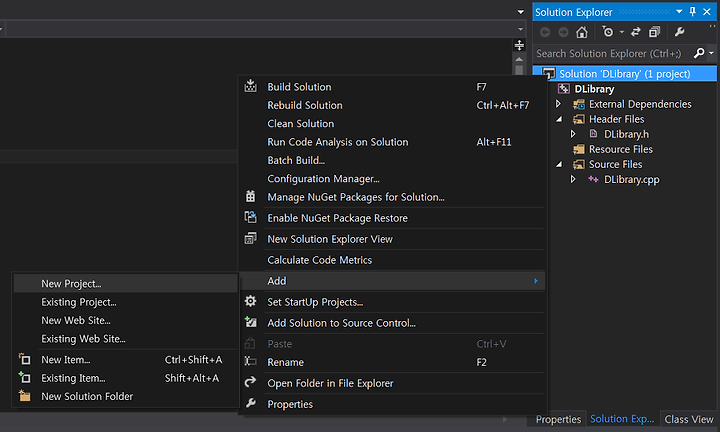The height and width of the screenshot is (432, 720).
Task: Open Pending Changes Filter dropdown arrow
Action: tap(622, 32)
